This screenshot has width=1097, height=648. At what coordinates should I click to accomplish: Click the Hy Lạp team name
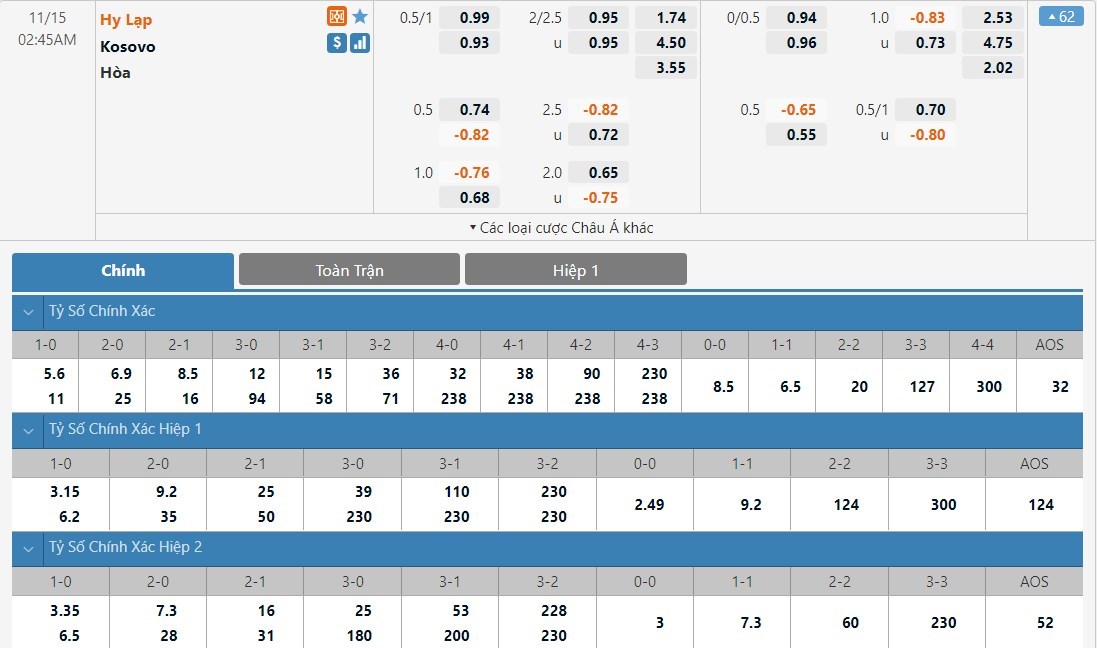(x=126, y=20)
